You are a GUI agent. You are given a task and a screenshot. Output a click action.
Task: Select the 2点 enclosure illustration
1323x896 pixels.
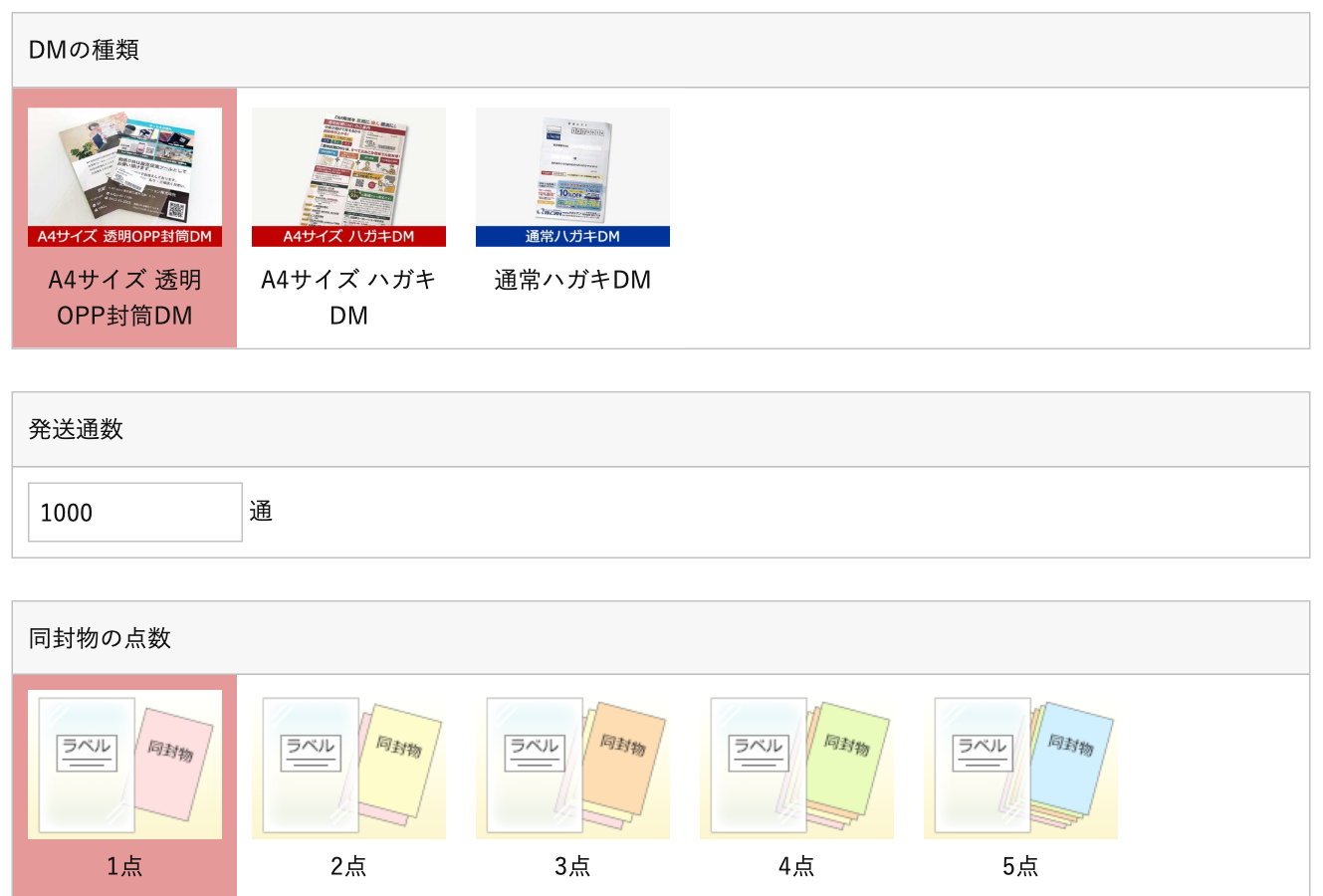coord(348,765)
